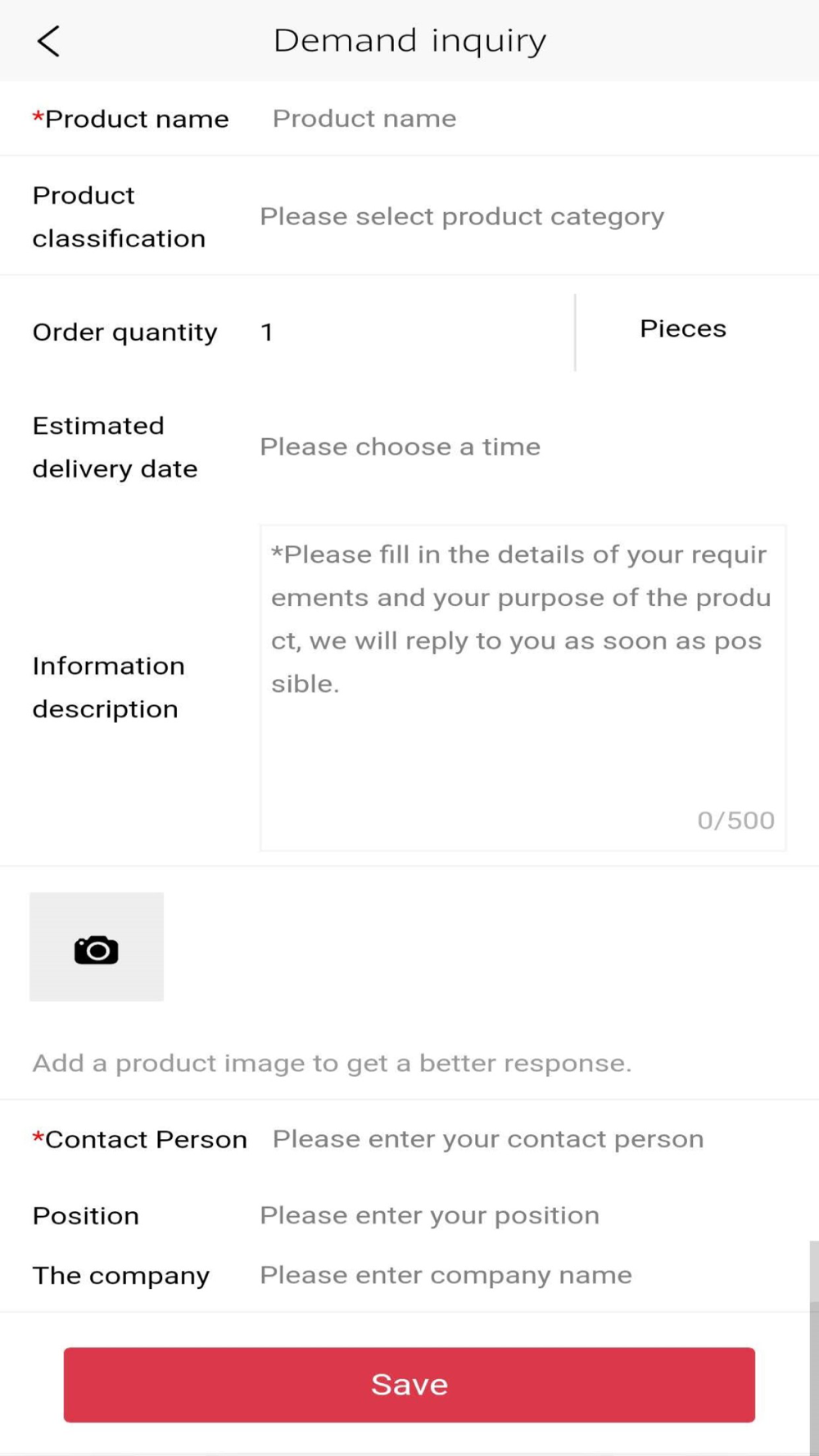
Task: Open the Pieces unit dropdown
Action: click(683, 328)
